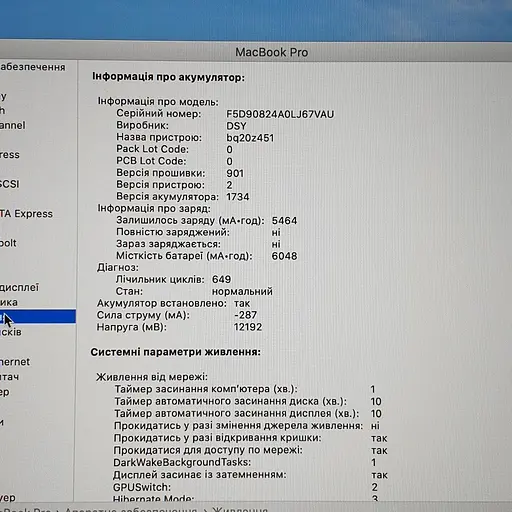Select the highlighted blue row in the sidebar

(x=38, y=316)
